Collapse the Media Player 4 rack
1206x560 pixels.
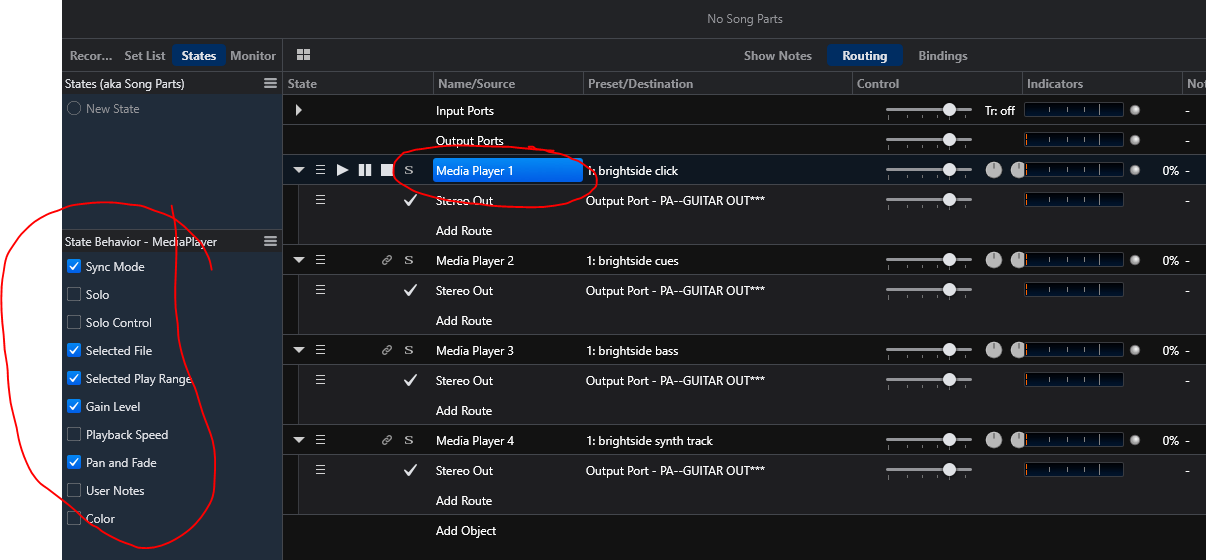(x=299, y=441)
